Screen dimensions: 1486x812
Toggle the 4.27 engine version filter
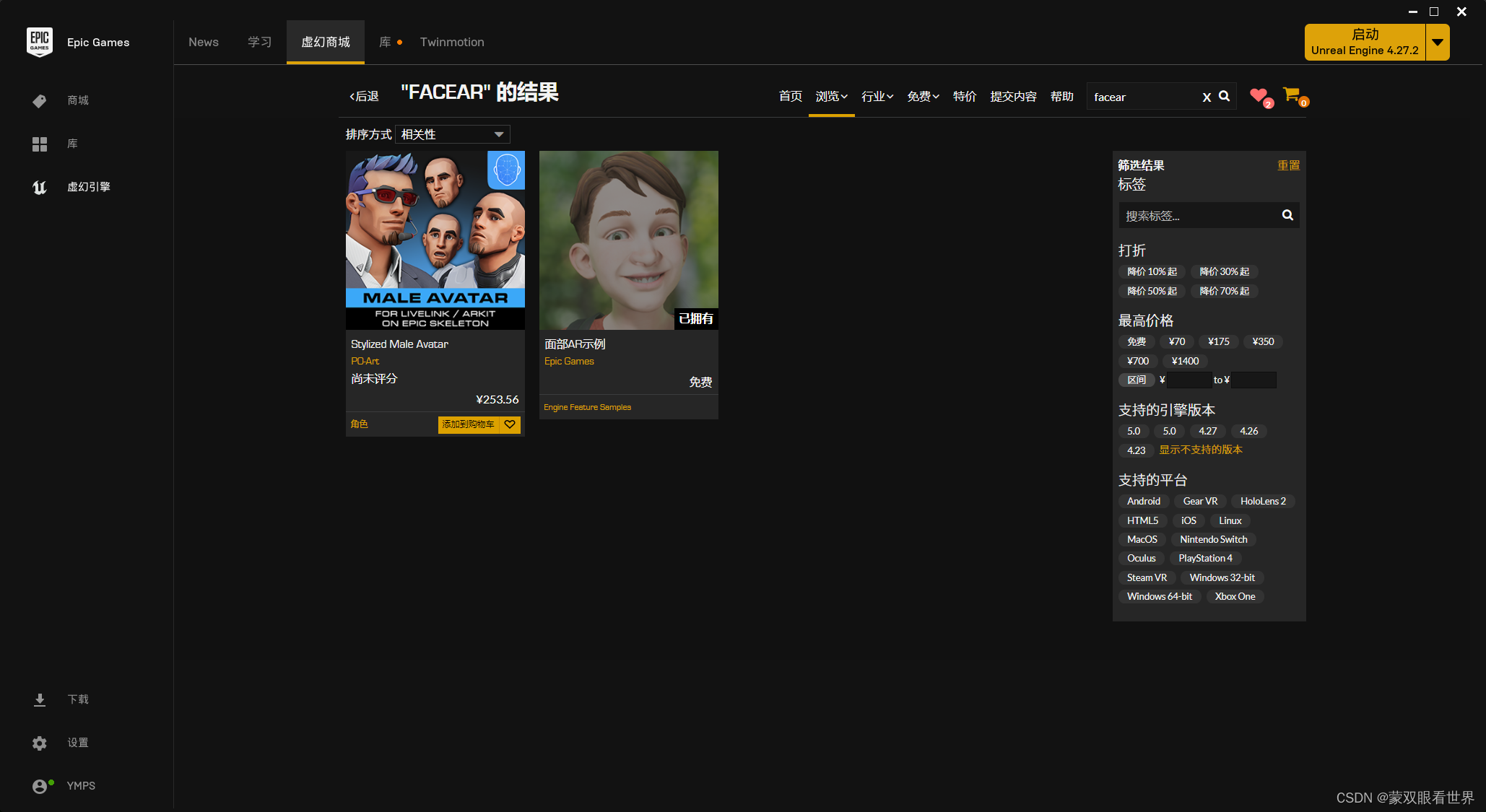point(1207,431)
